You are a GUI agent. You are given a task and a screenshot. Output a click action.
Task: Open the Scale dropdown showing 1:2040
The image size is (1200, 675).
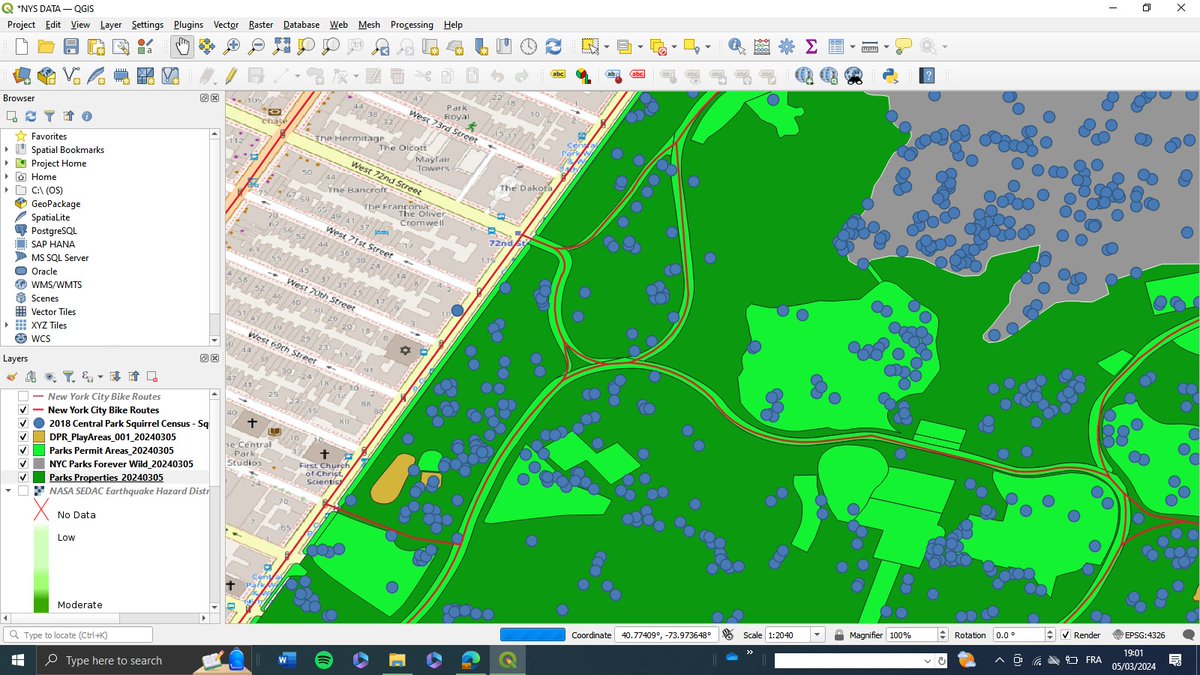[816, 634]
